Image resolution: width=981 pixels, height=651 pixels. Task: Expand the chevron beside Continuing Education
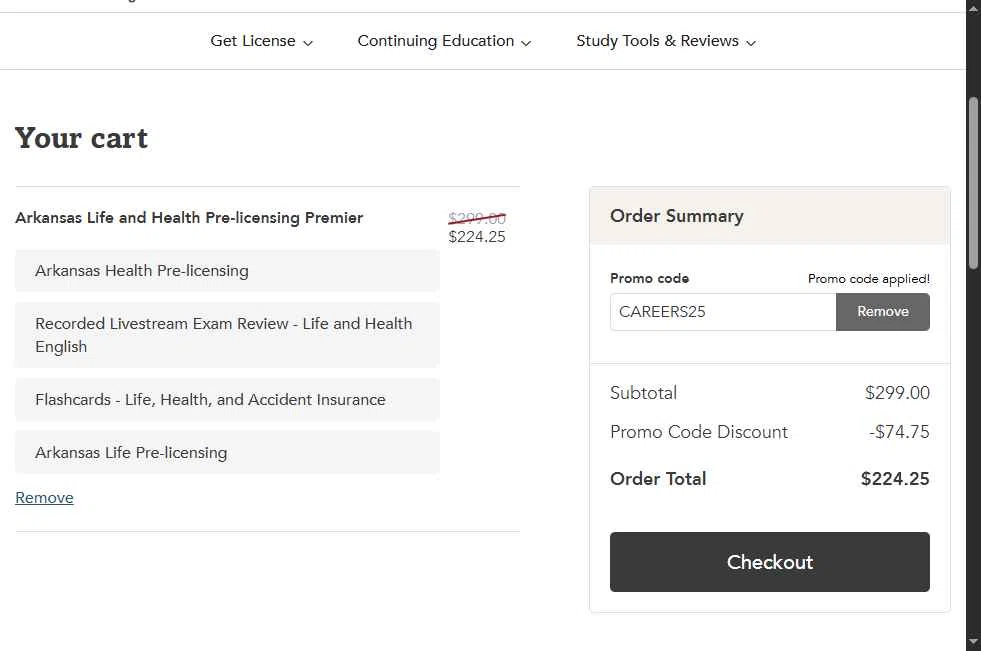click(526, 43)
